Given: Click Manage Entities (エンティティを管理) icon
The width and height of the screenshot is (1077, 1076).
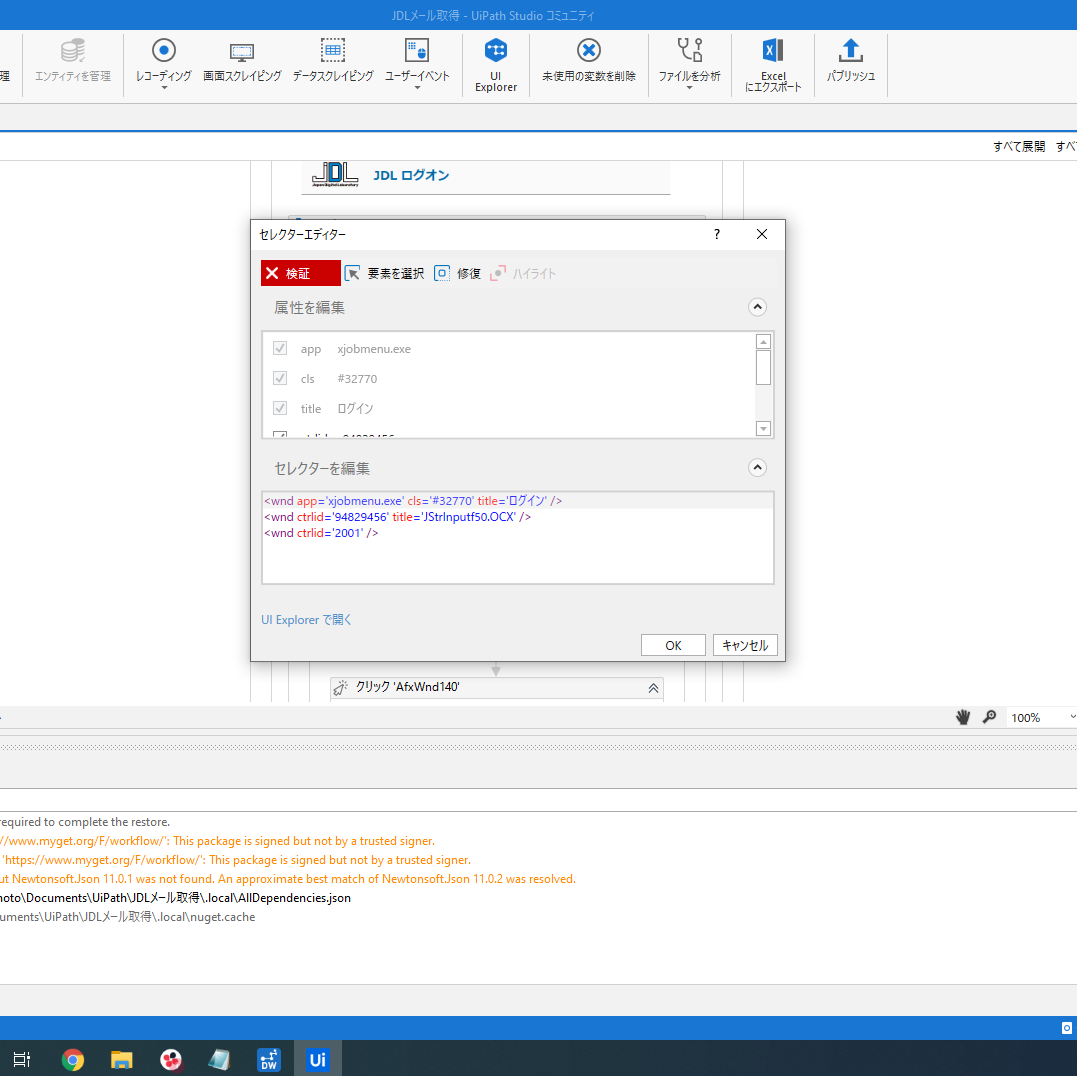Looking at the screenshot, I should click(73, 50).
